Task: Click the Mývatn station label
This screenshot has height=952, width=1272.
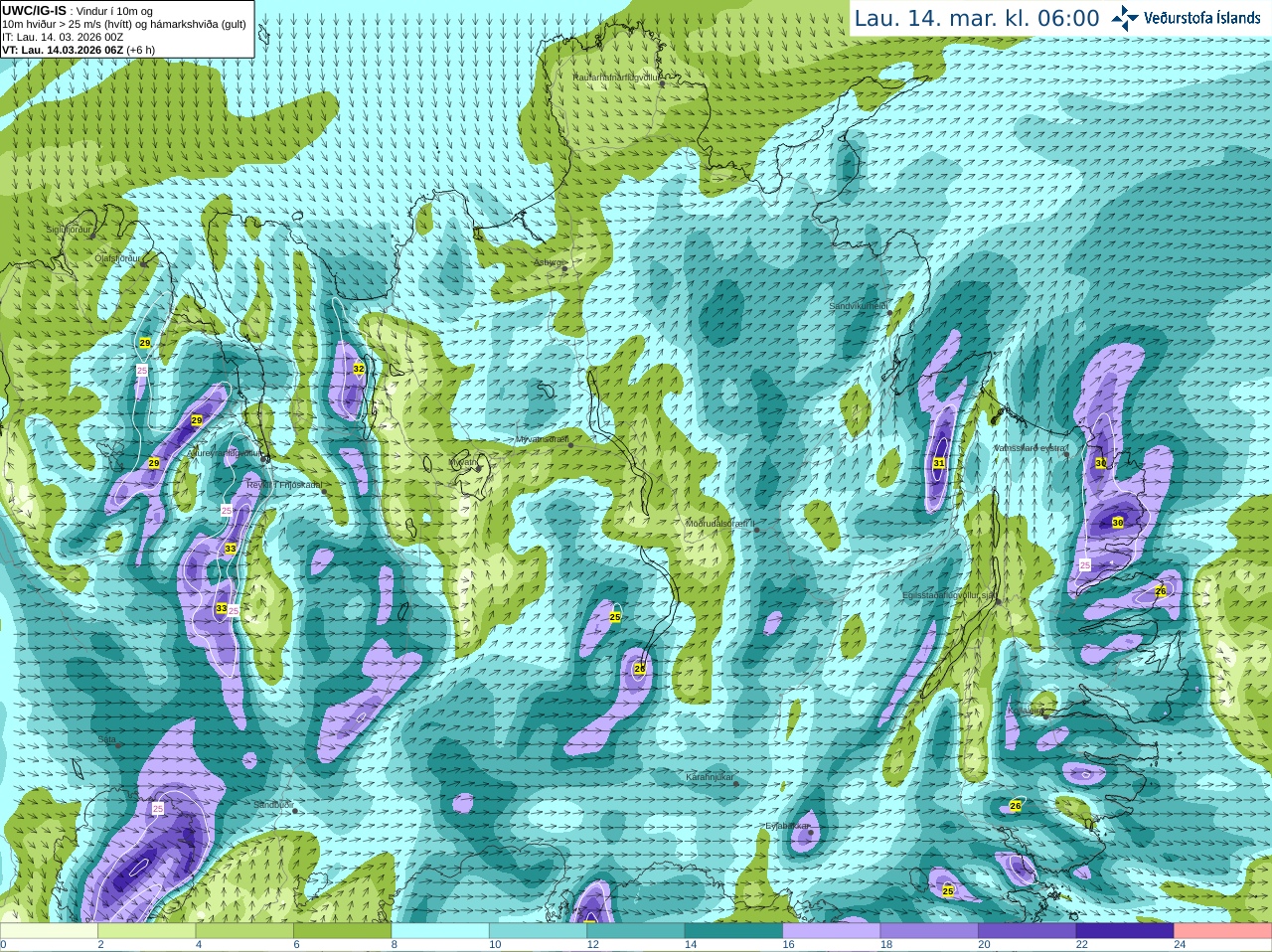Action: tap(462, 461)
